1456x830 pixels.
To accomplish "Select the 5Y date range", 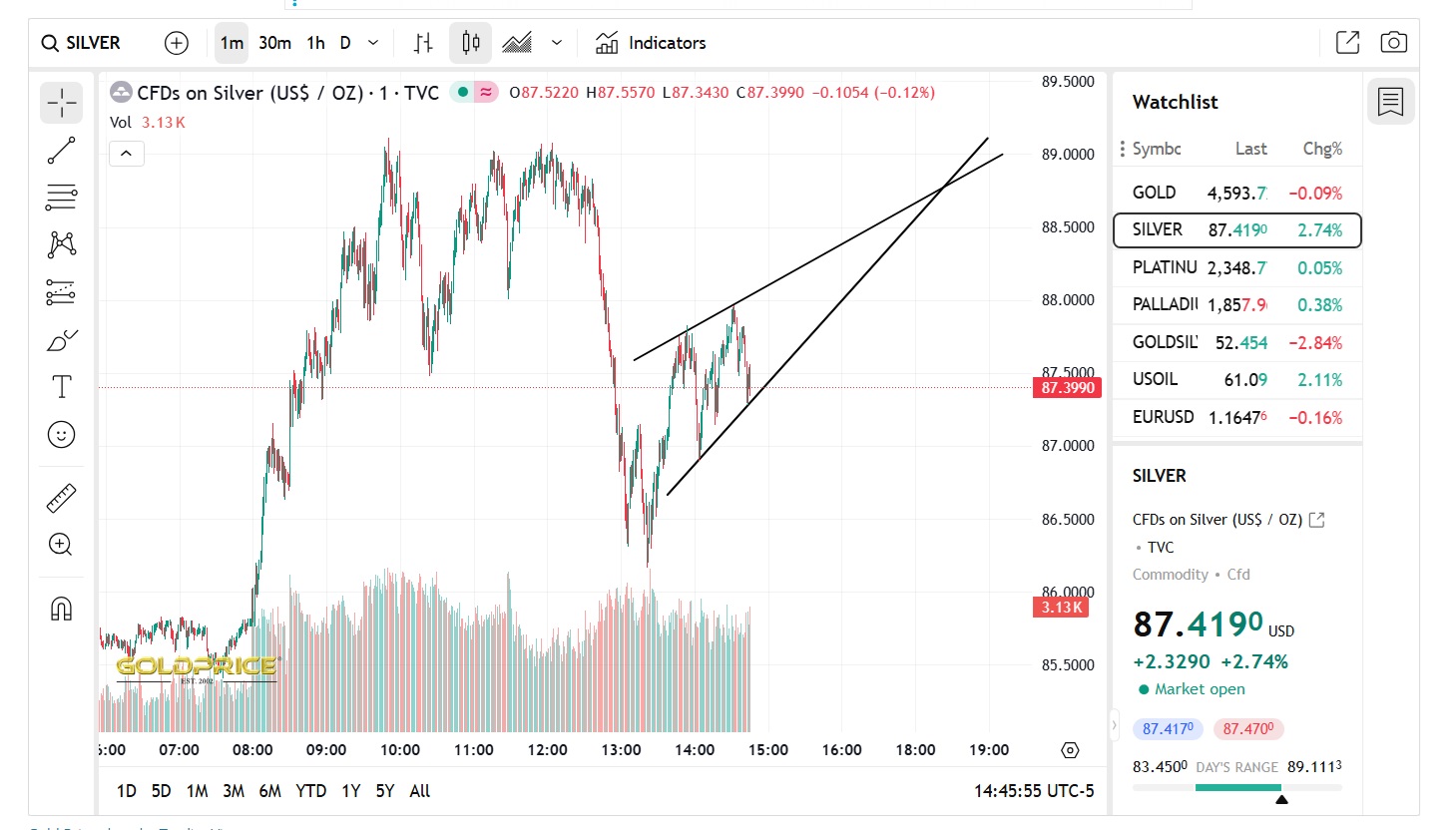I will [385, 791].
